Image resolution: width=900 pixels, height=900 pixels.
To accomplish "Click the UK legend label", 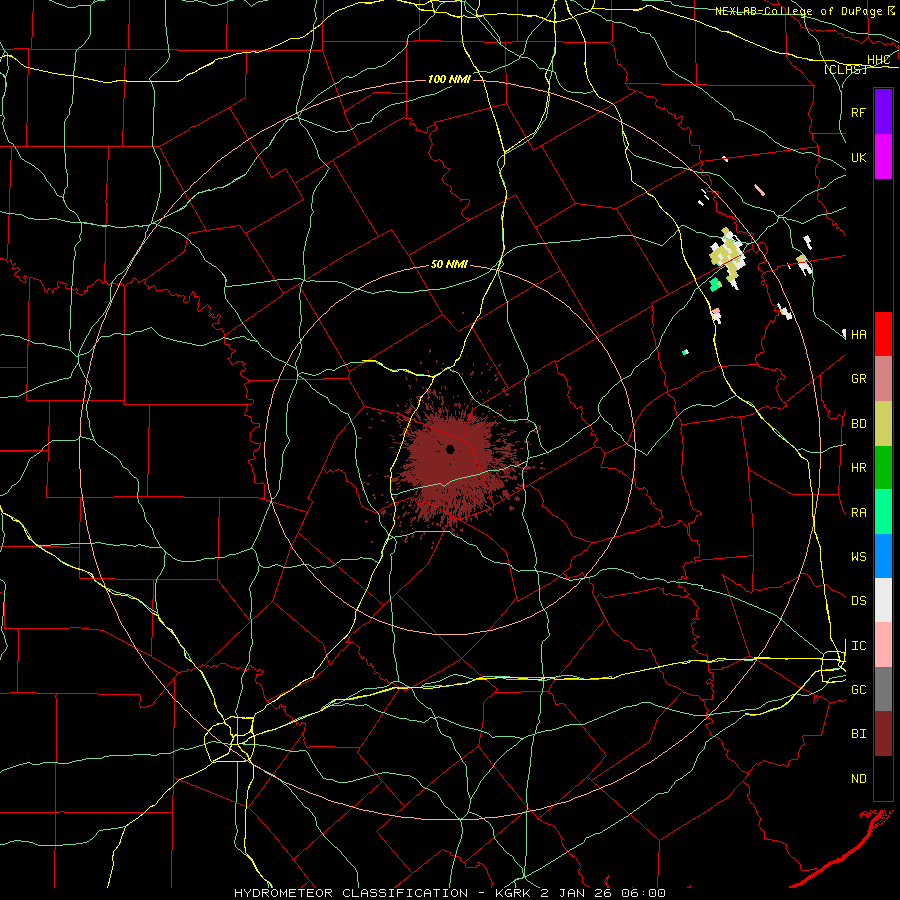I will (859, 157).
